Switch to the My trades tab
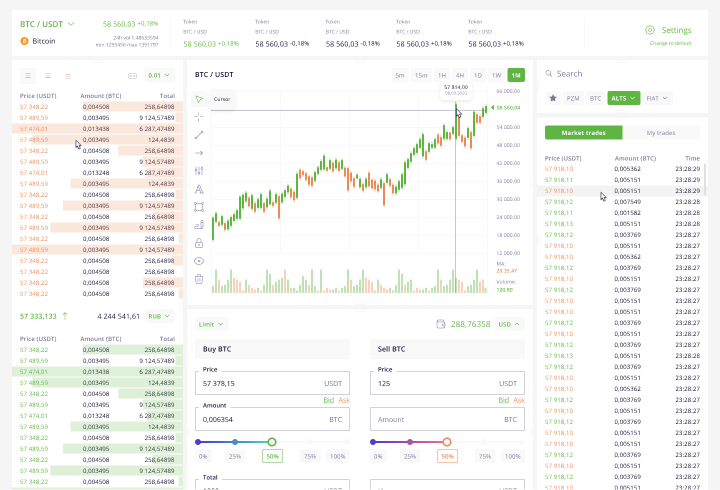Image resolution: width=720 pixels, height=490 pixels. click(660, 133)
